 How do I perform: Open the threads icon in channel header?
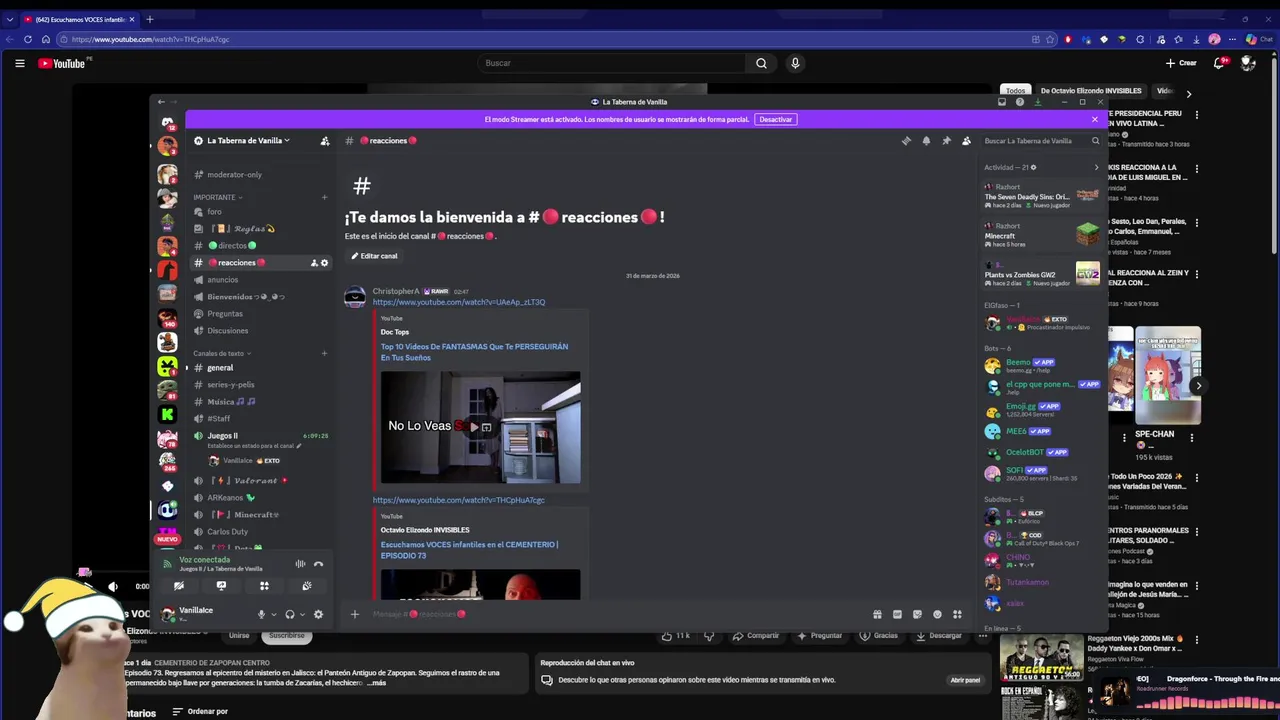[906, 141]
